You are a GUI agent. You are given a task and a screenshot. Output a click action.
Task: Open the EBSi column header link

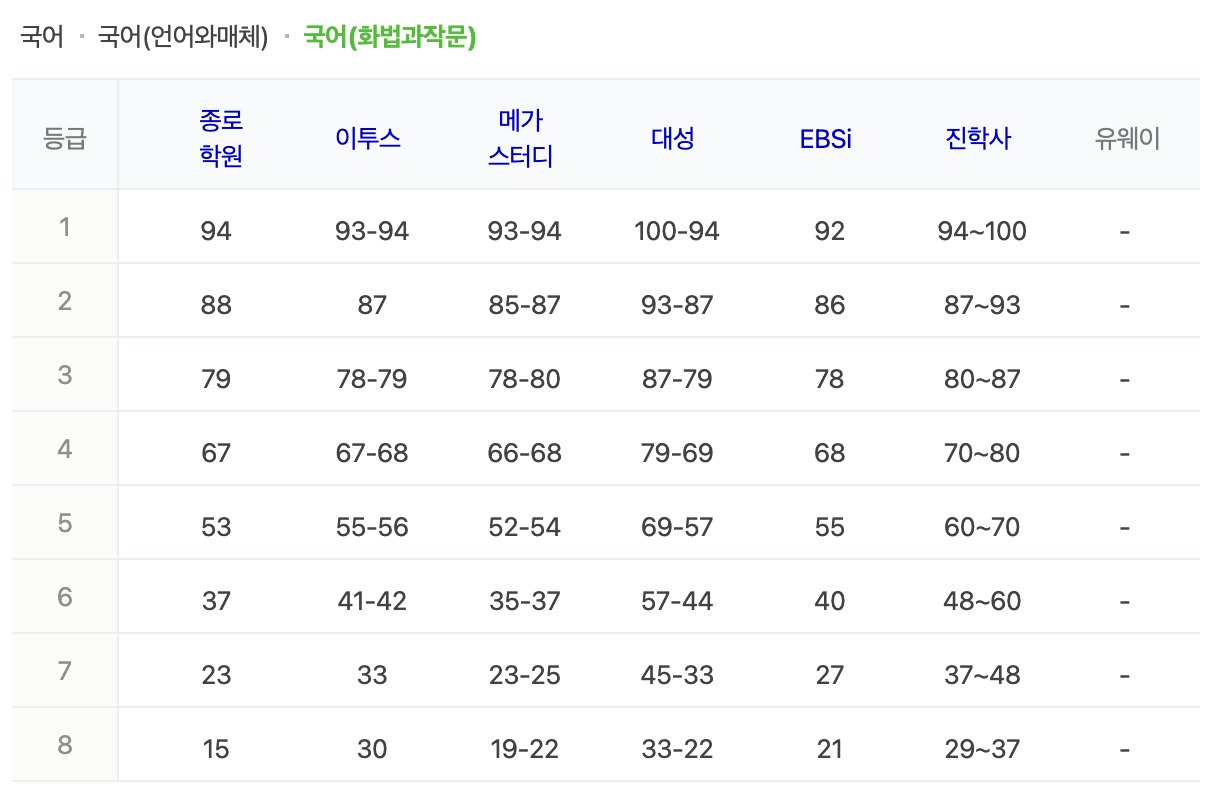click(827, 138)
